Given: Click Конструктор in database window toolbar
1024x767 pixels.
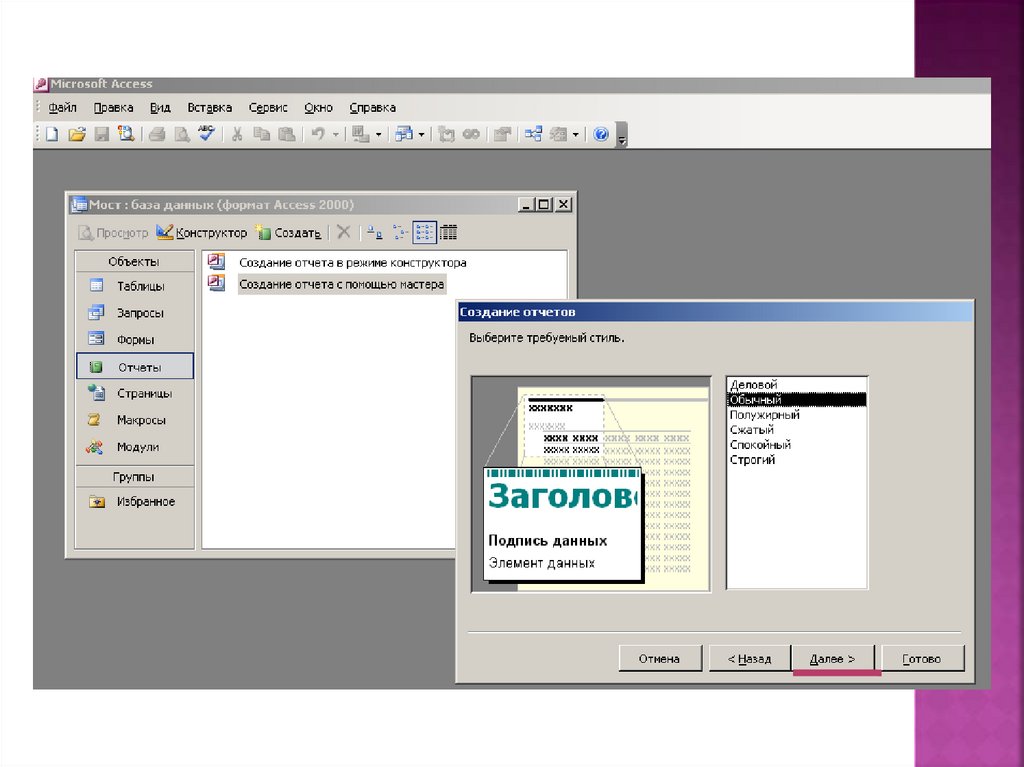Looking at the screenshot, I should point(202,233).
